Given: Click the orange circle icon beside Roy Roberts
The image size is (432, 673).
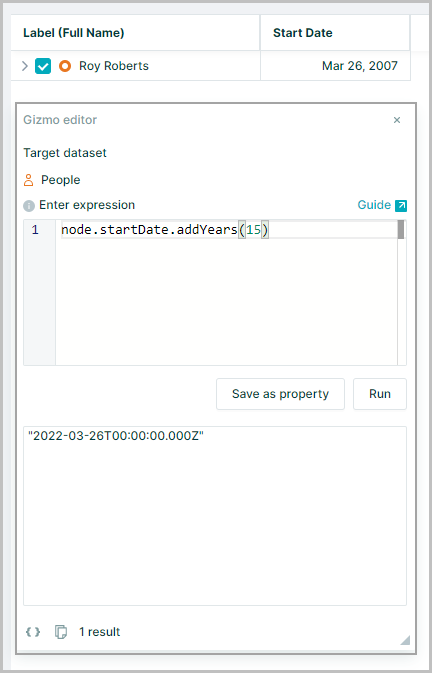Looking at the screenshot, I should pyautogui.click(x=65, y=66).
